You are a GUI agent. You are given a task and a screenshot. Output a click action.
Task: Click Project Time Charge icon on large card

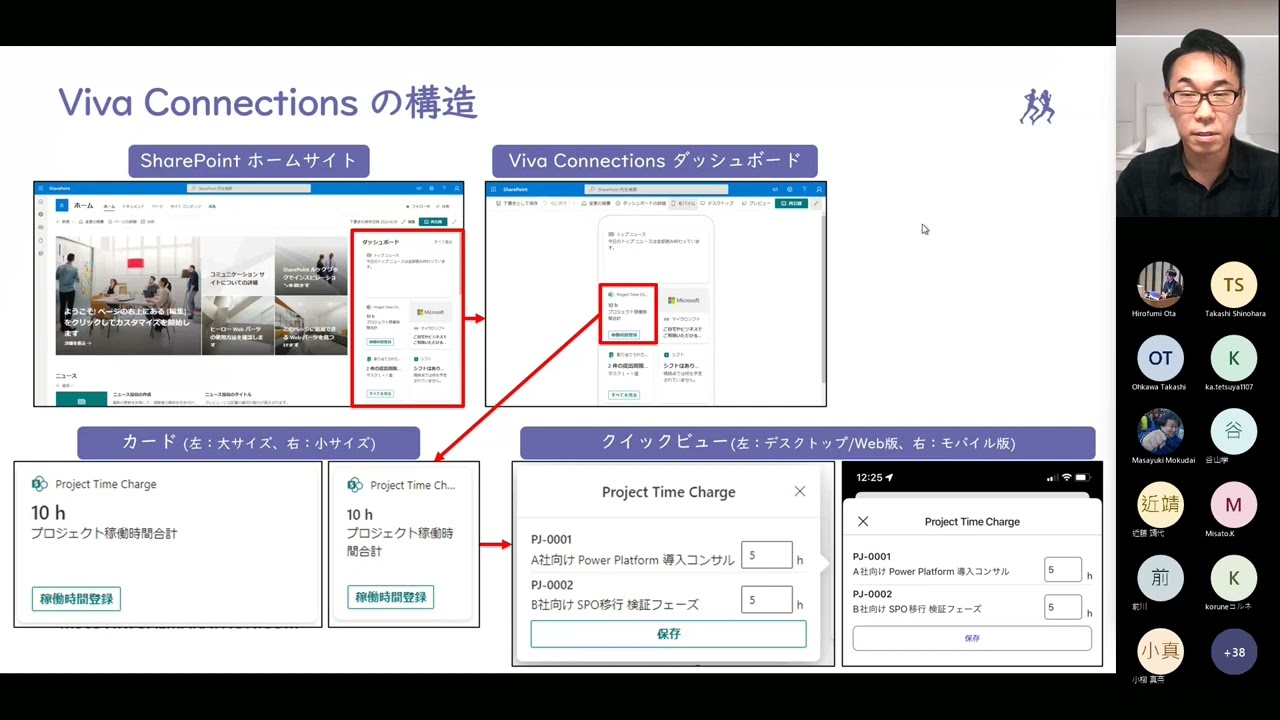(40, 484)
